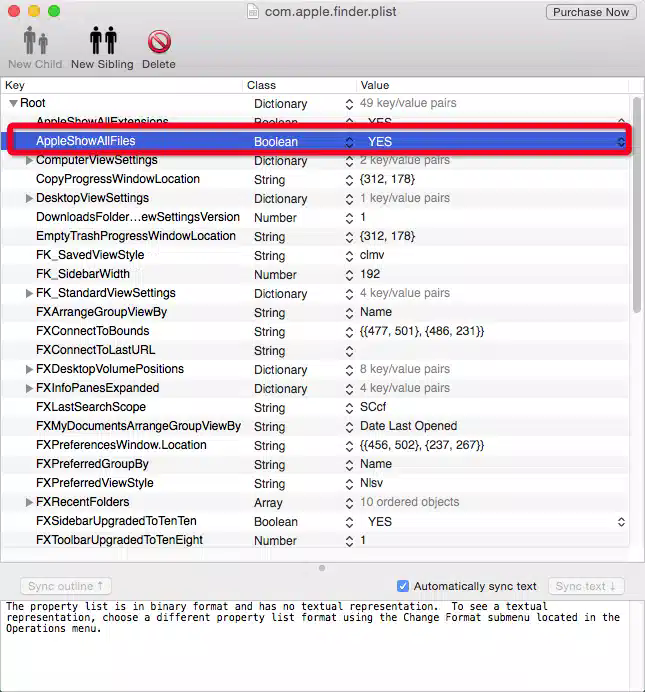
Task: Select the AppleShowAllFiles key
Action: pyautogui.click(x=86, y=141)
